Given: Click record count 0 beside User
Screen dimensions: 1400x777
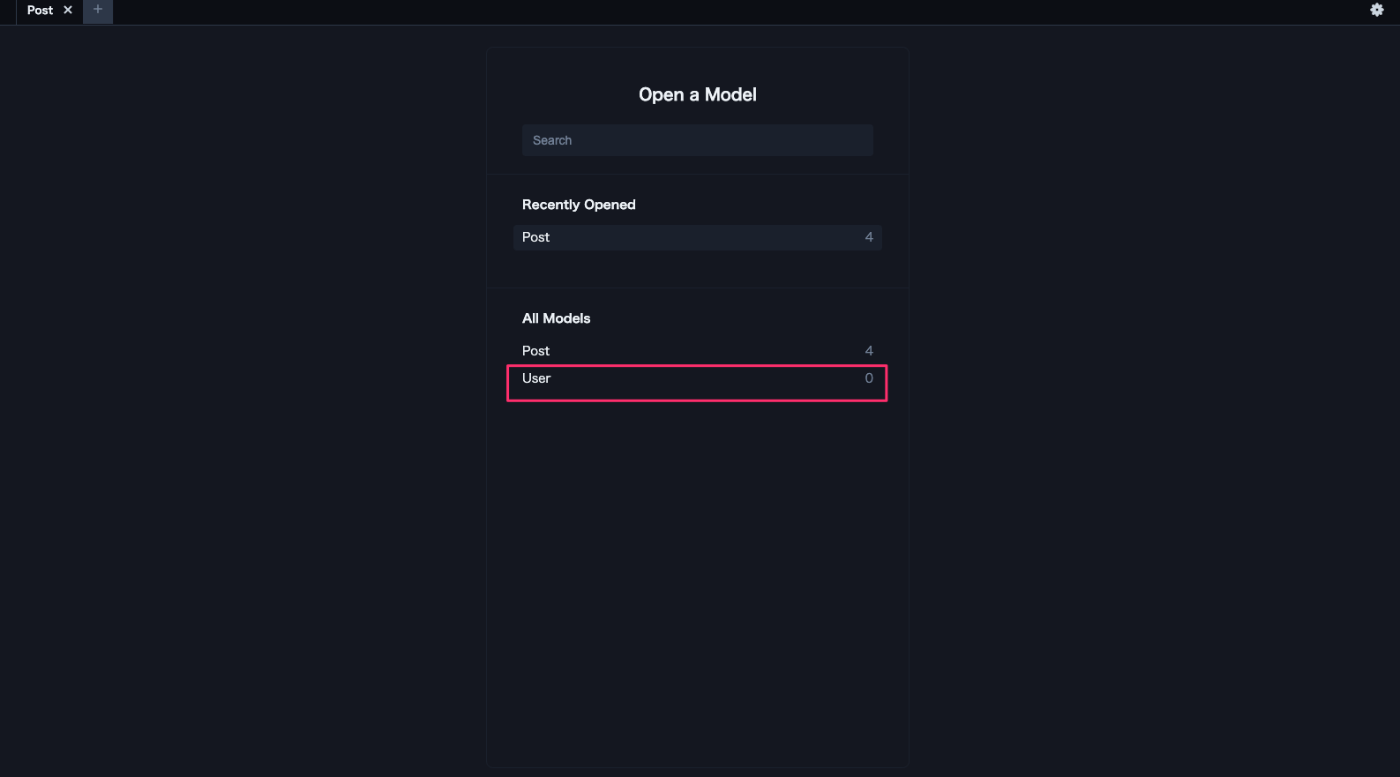Looking at the screenshot, I should point(869,378).
